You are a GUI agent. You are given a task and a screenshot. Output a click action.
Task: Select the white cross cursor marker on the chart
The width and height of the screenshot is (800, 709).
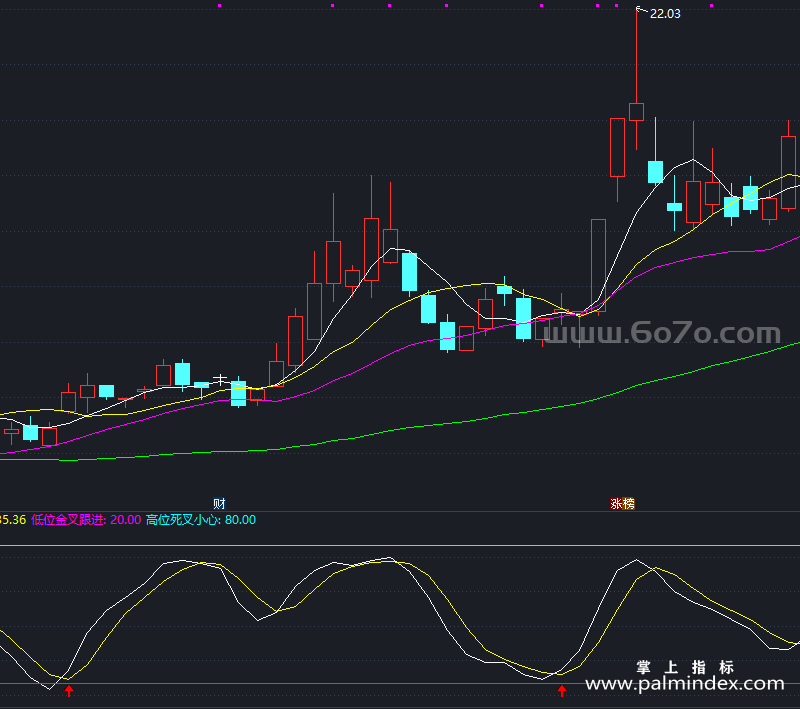[x=220, y=379]
